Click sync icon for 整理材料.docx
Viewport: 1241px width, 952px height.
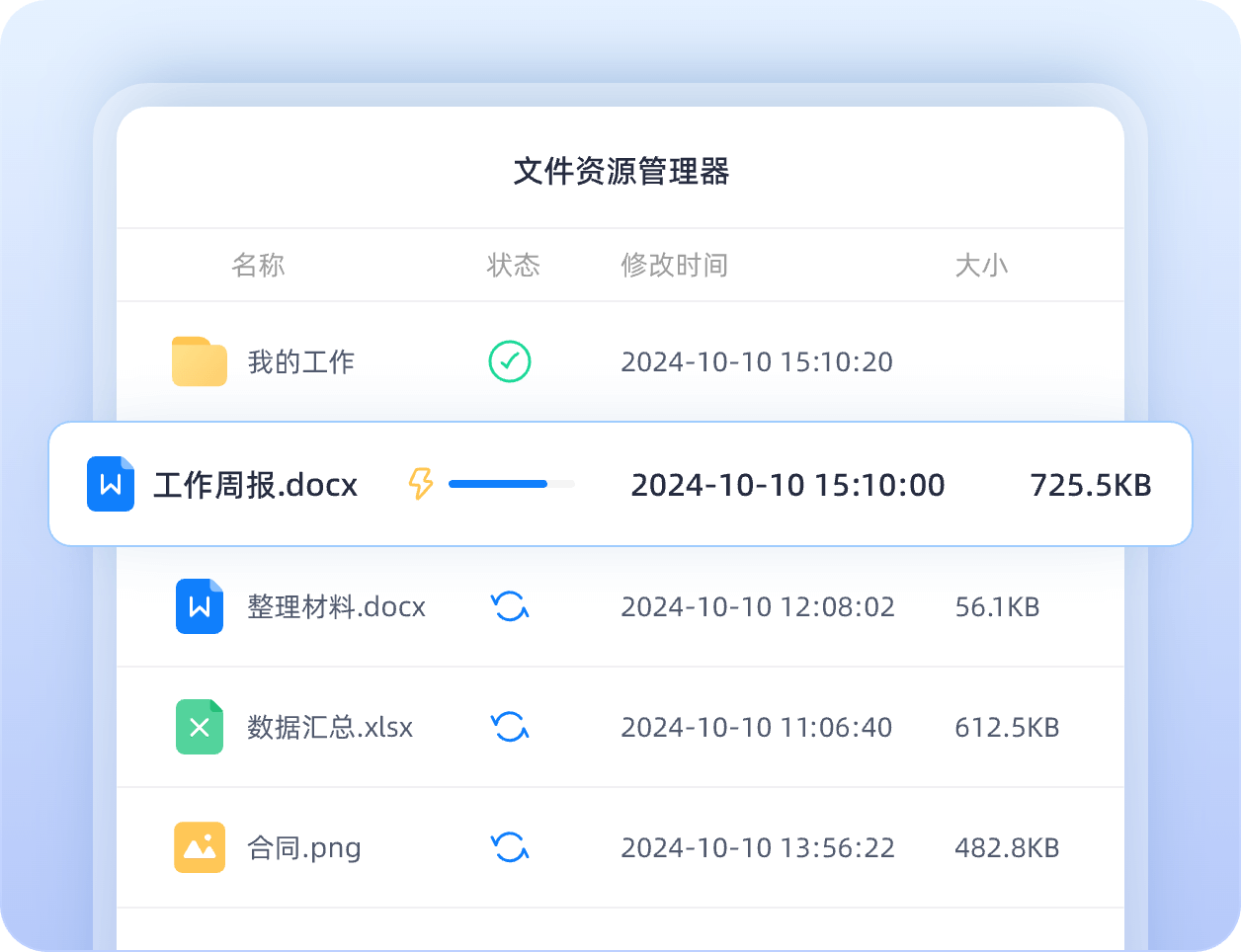(x=510, y=606)
